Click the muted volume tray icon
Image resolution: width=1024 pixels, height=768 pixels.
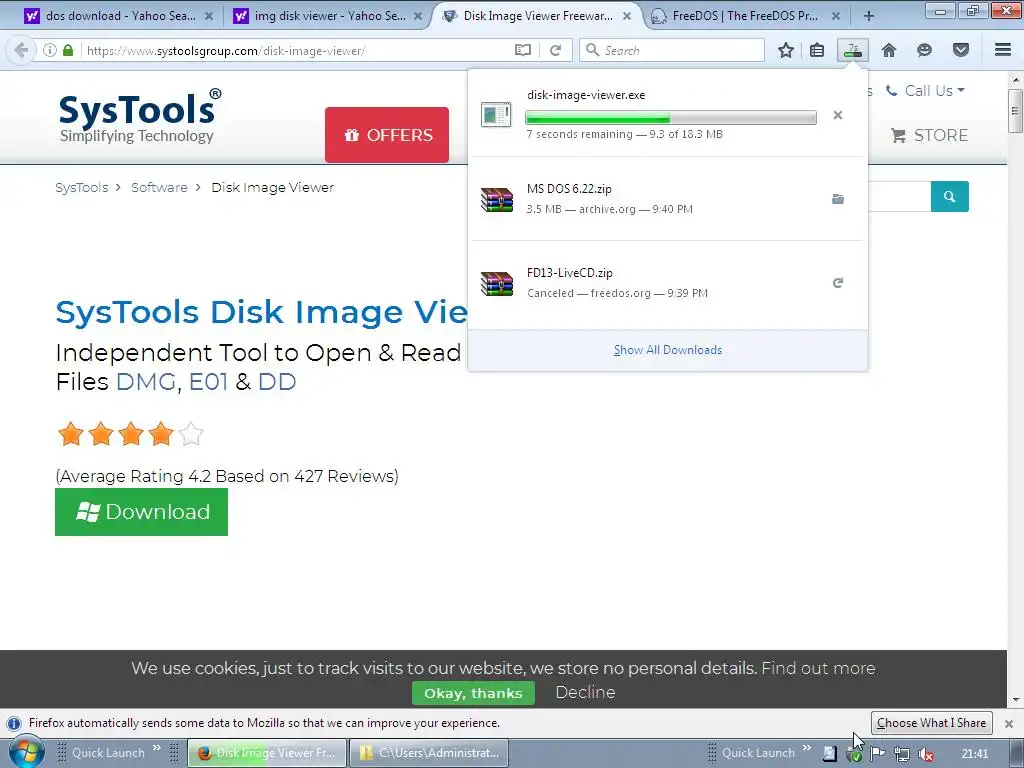[925, 754]
